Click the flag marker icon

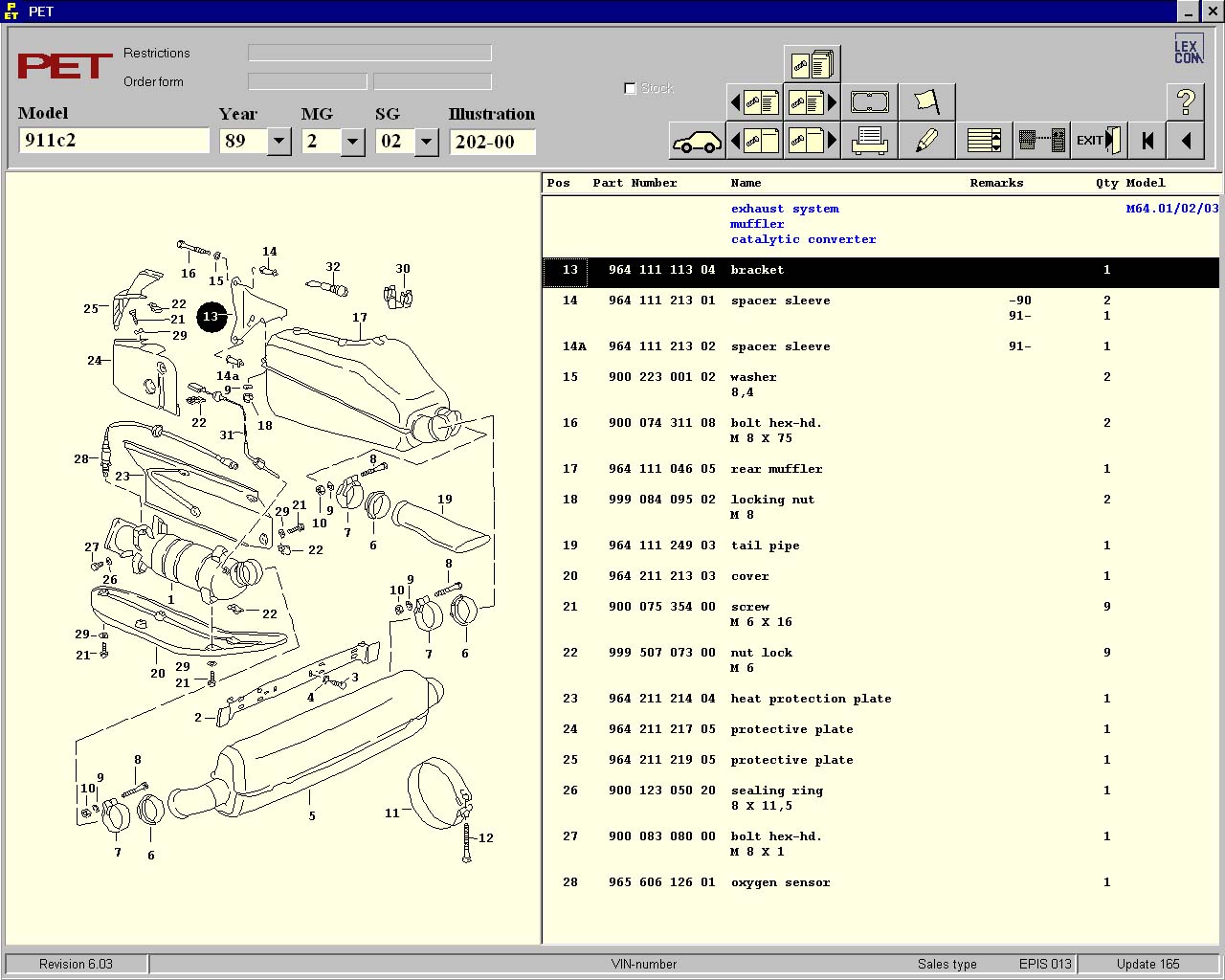[x=926, y=101]
